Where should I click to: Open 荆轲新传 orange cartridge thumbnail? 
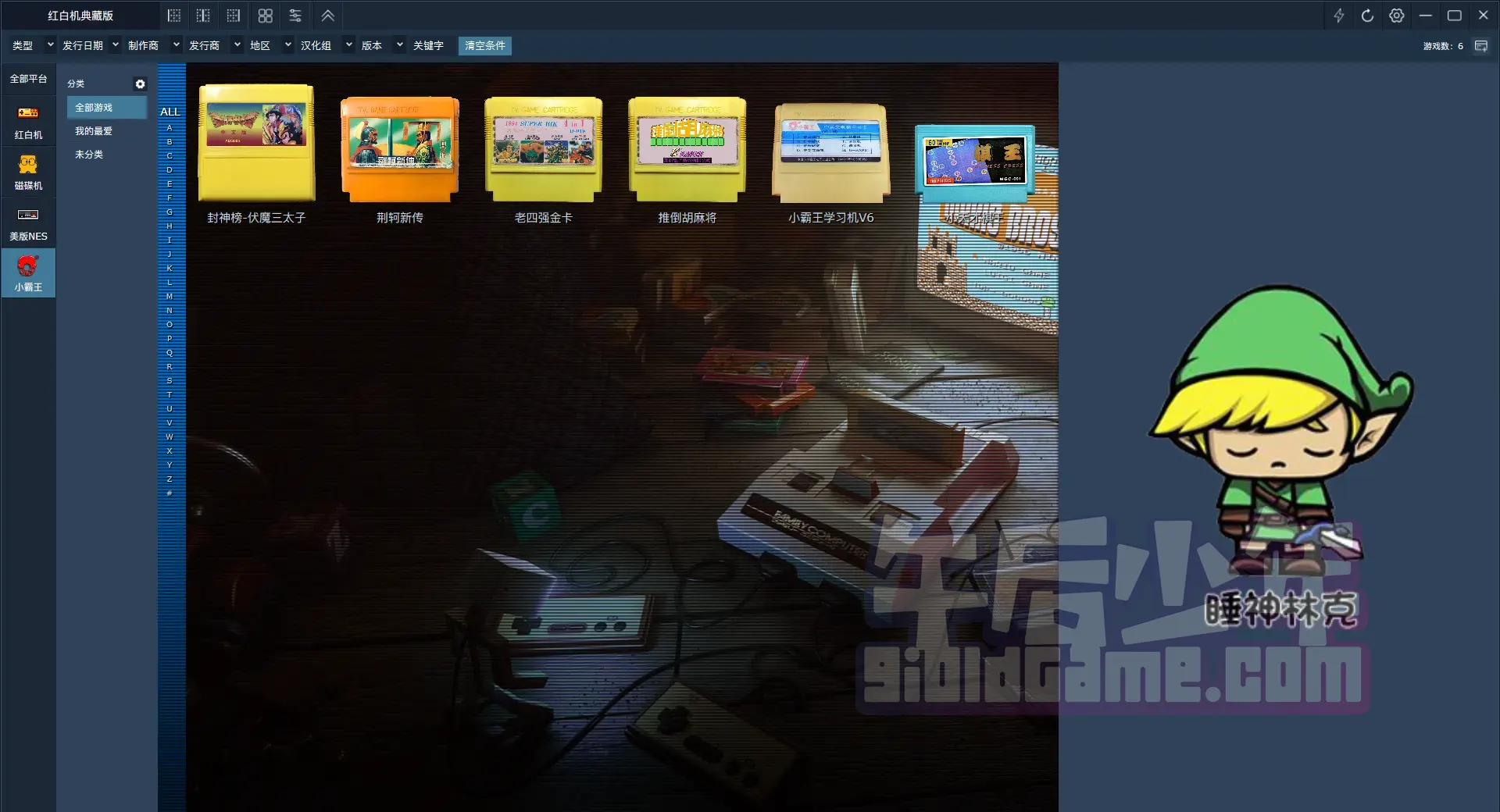click(400, 148)
